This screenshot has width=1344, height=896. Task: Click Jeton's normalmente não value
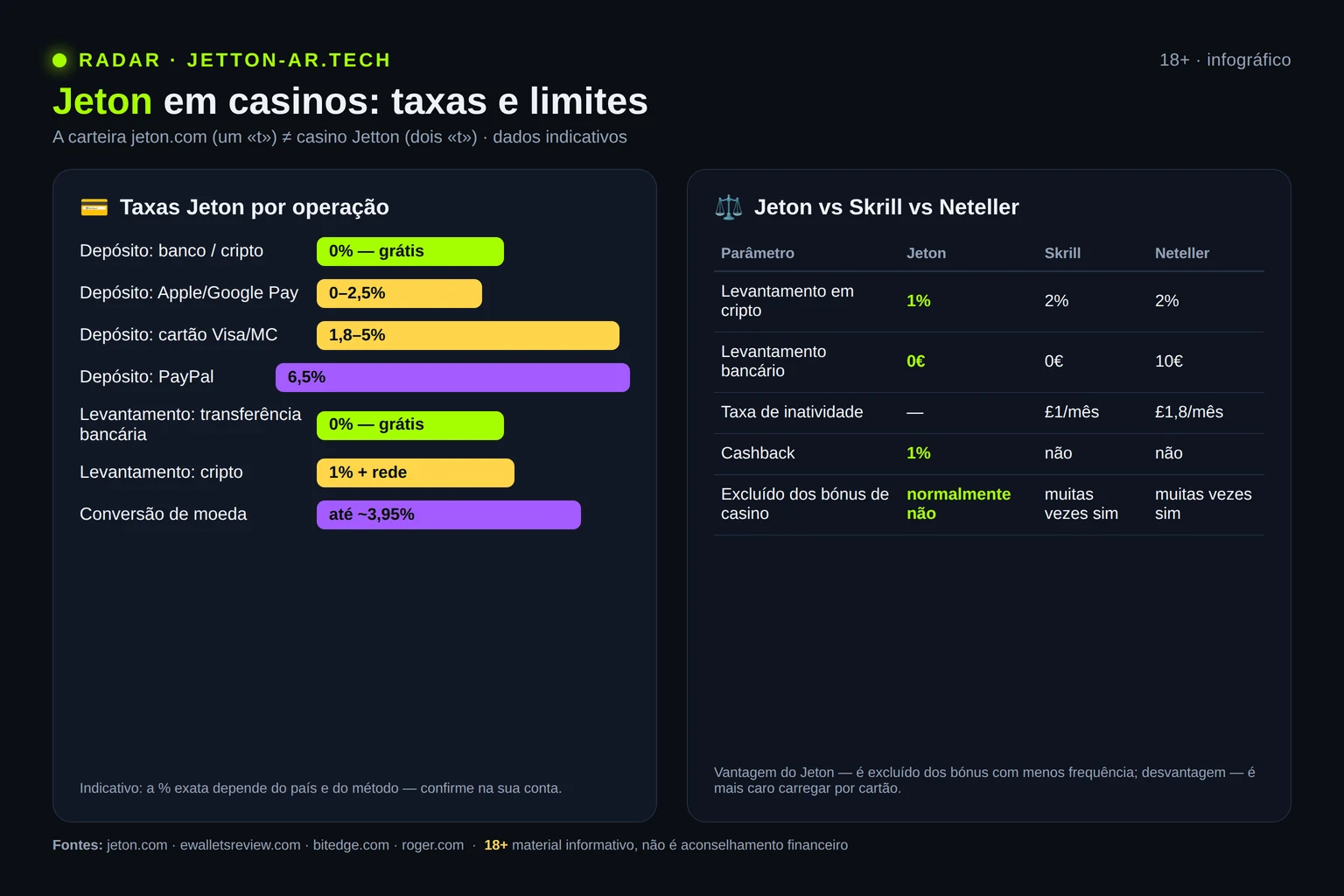tap(959, 504)
